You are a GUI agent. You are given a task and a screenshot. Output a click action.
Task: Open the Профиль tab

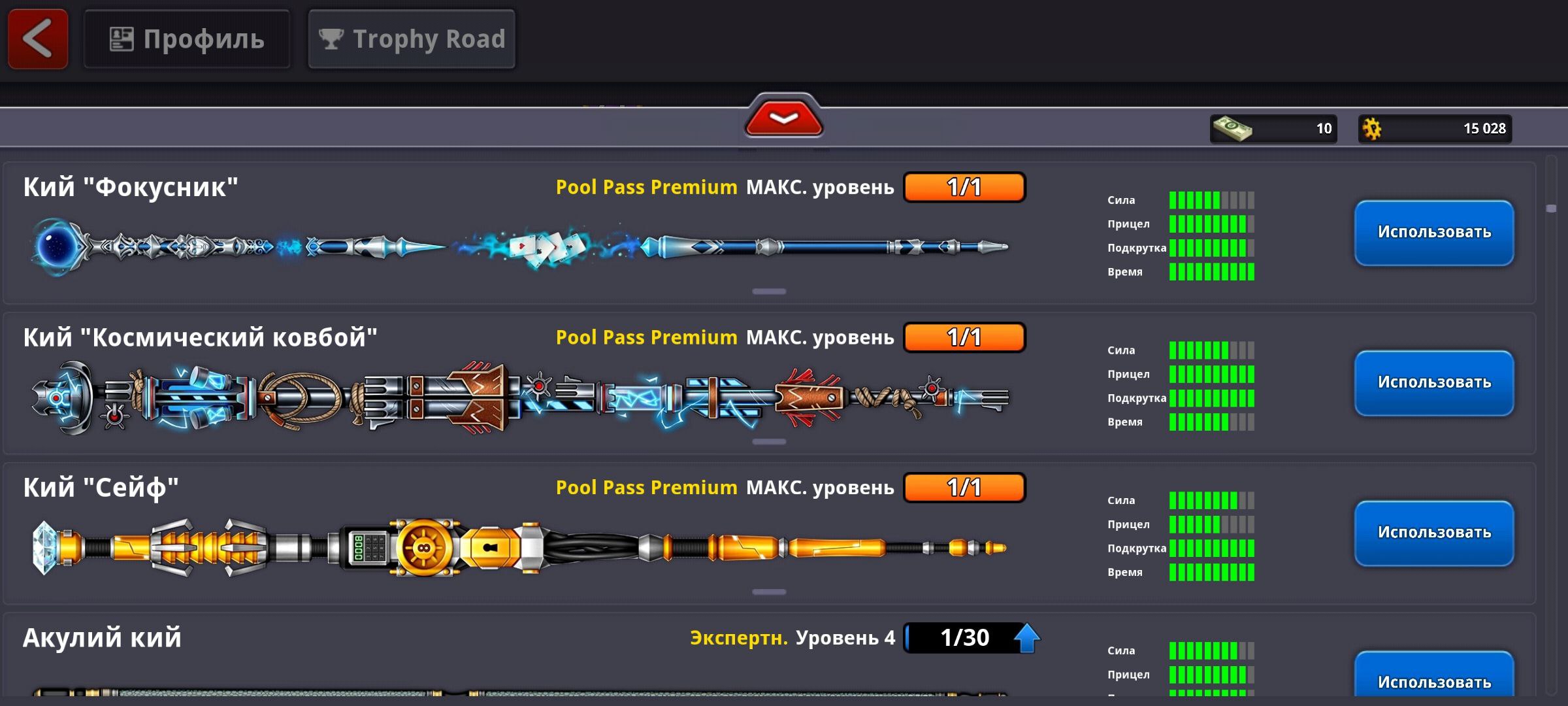(x=187, y=39)
